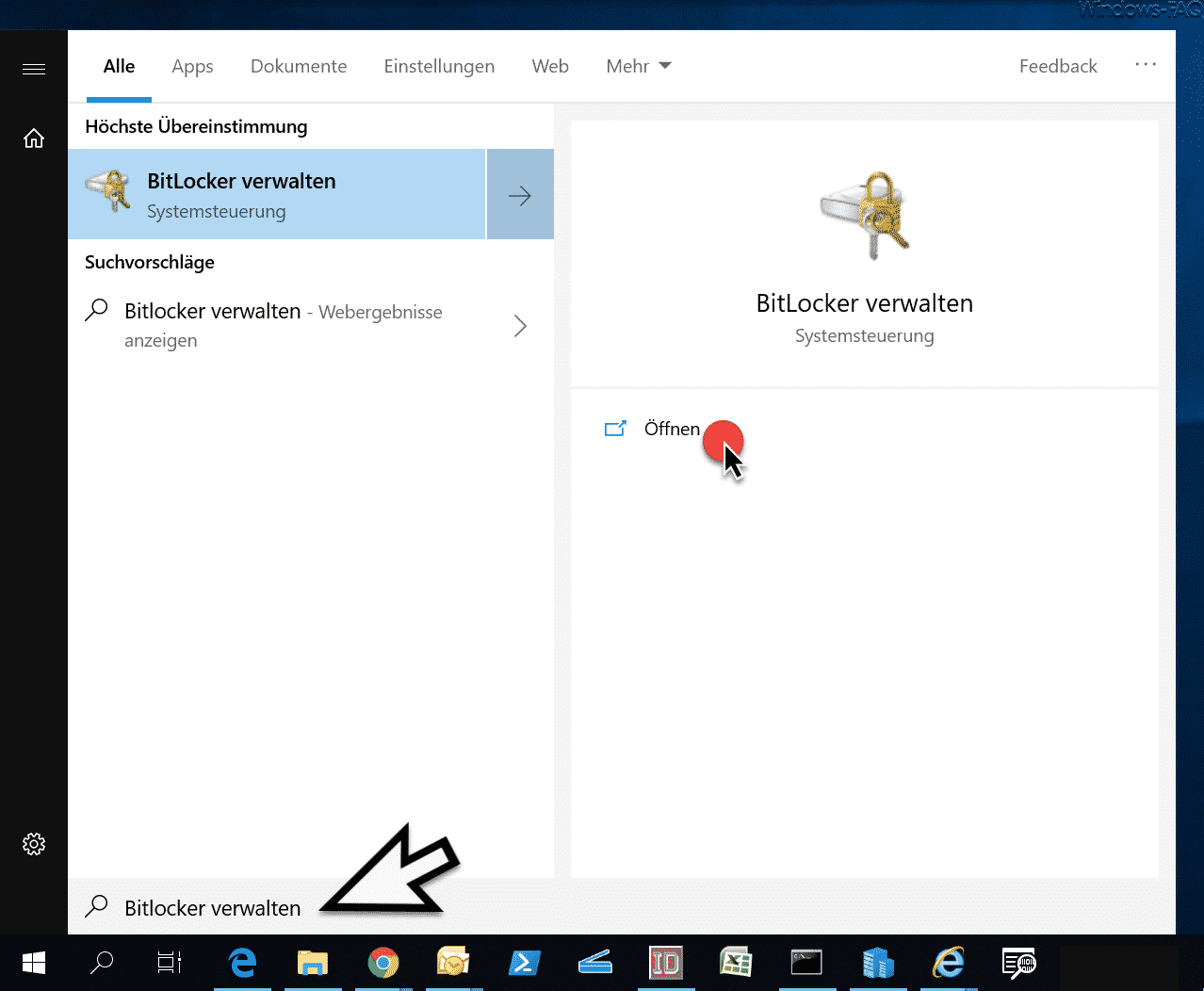Open the certificate app icon in taskbar
Viewport: 1204px width, 991px height.
click(1019, 963)
